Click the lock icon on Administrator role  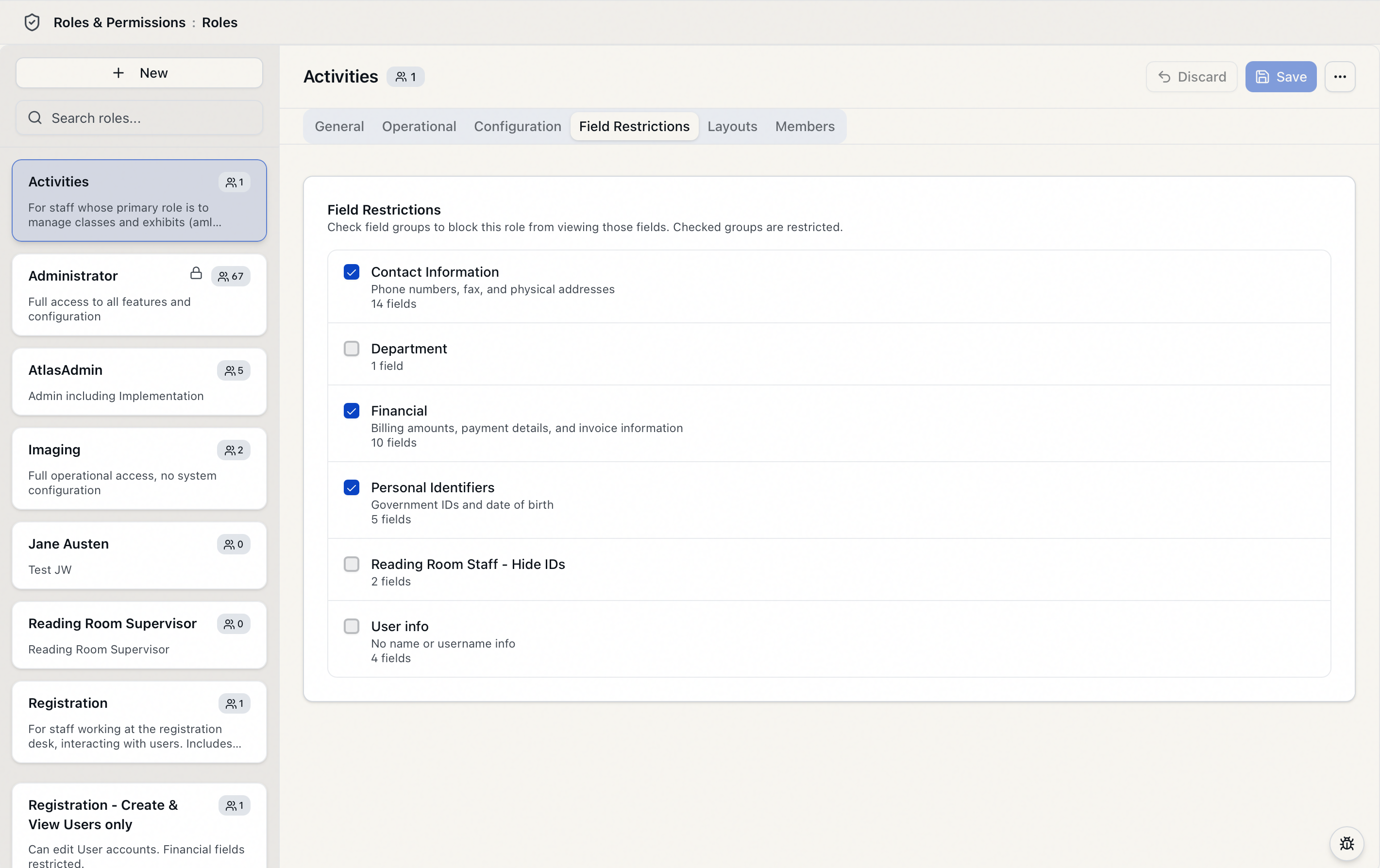coord(196,273)
